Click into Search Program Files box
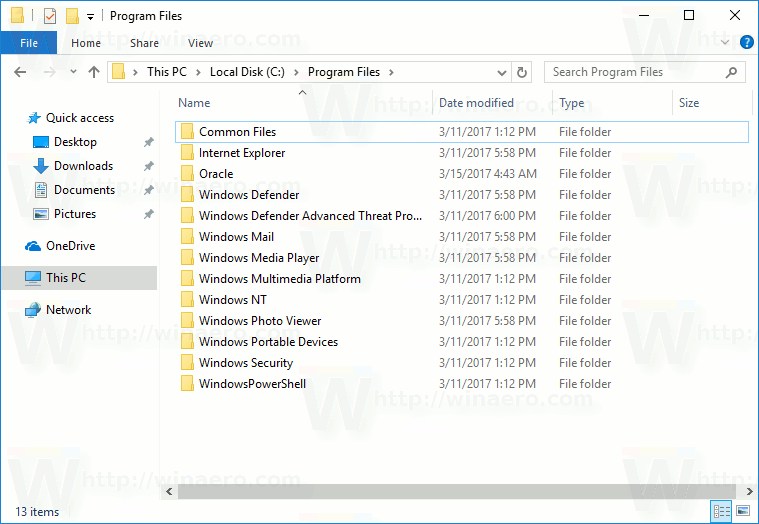 pos(645,72)
